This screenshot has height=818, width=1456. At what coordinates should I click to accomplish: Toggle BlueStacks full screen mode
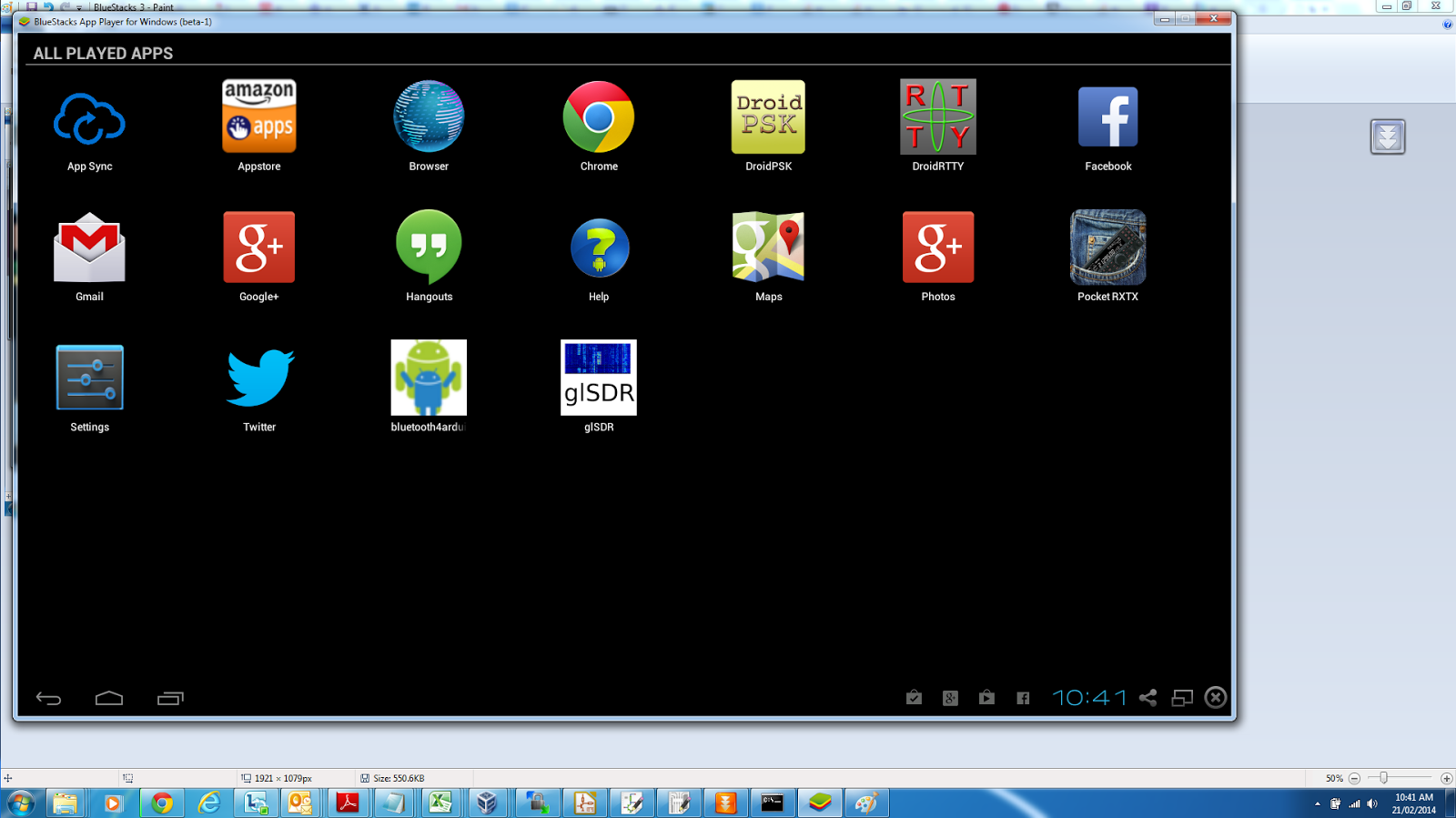(1182, 698)
